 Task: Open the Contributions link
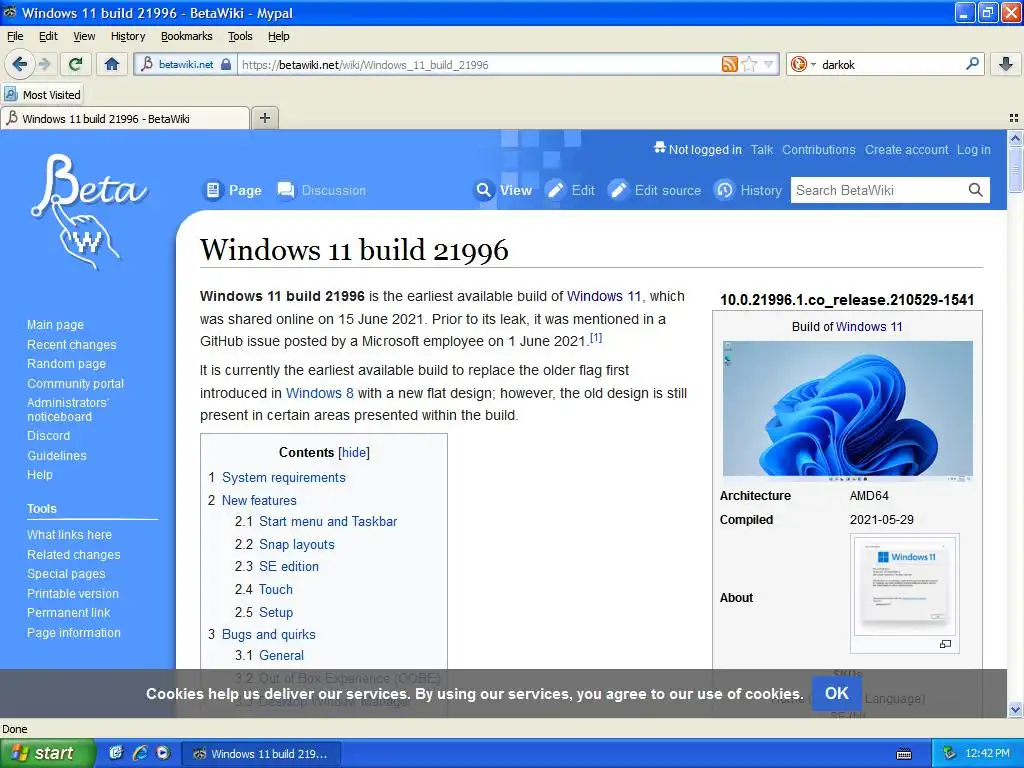coord(818,150)
